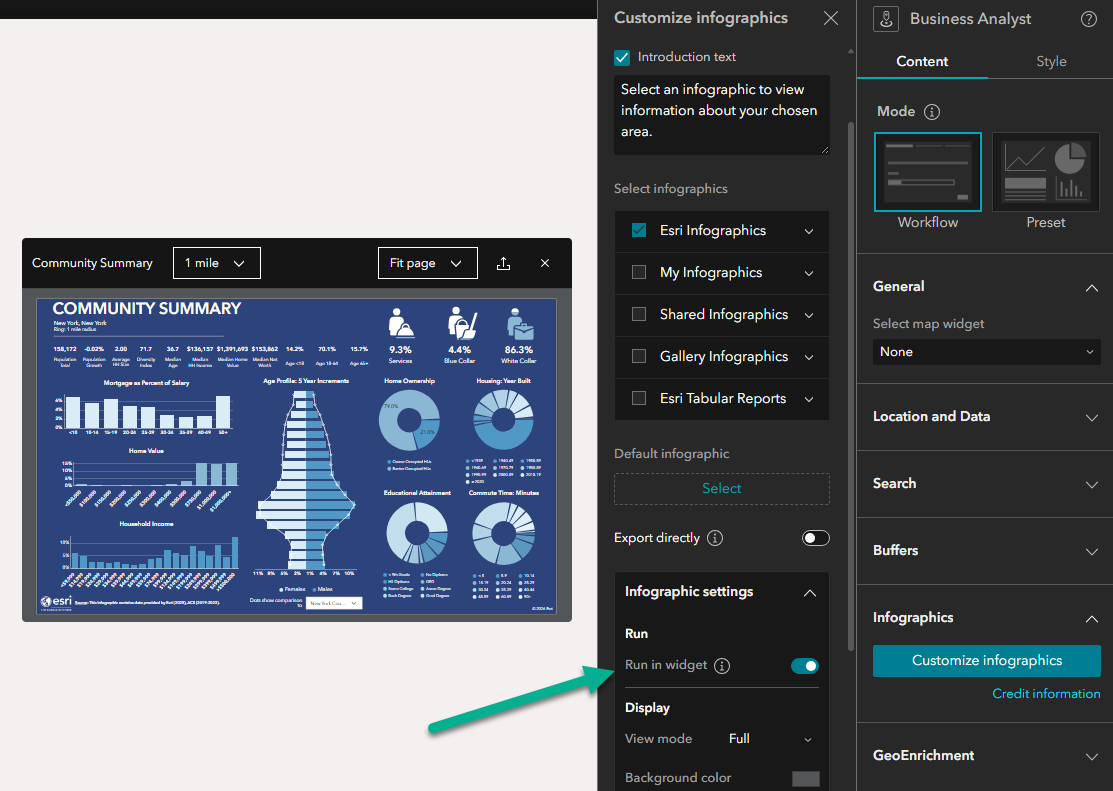Click the Business Analyst widget icon
The image size is (1113, 791).
pyautogui.click(x=886, y=19)
